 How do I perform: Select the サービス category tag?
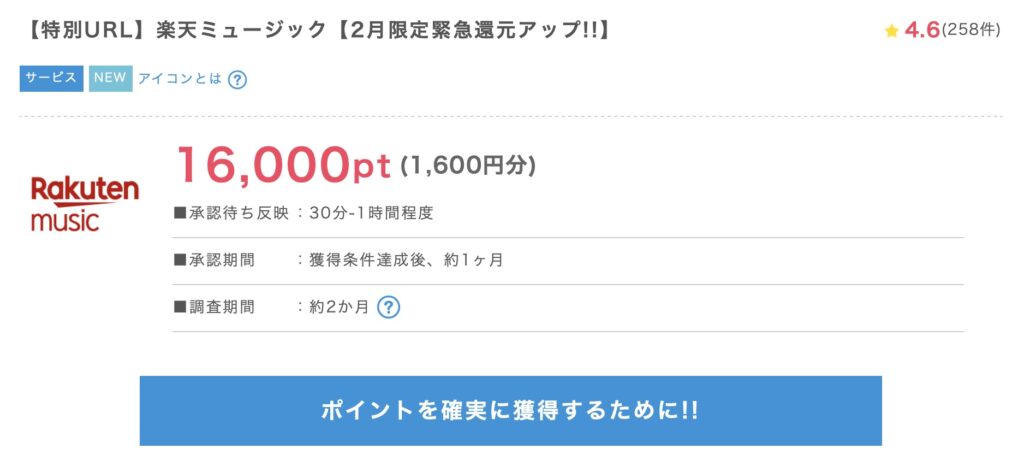coord(51,78)
